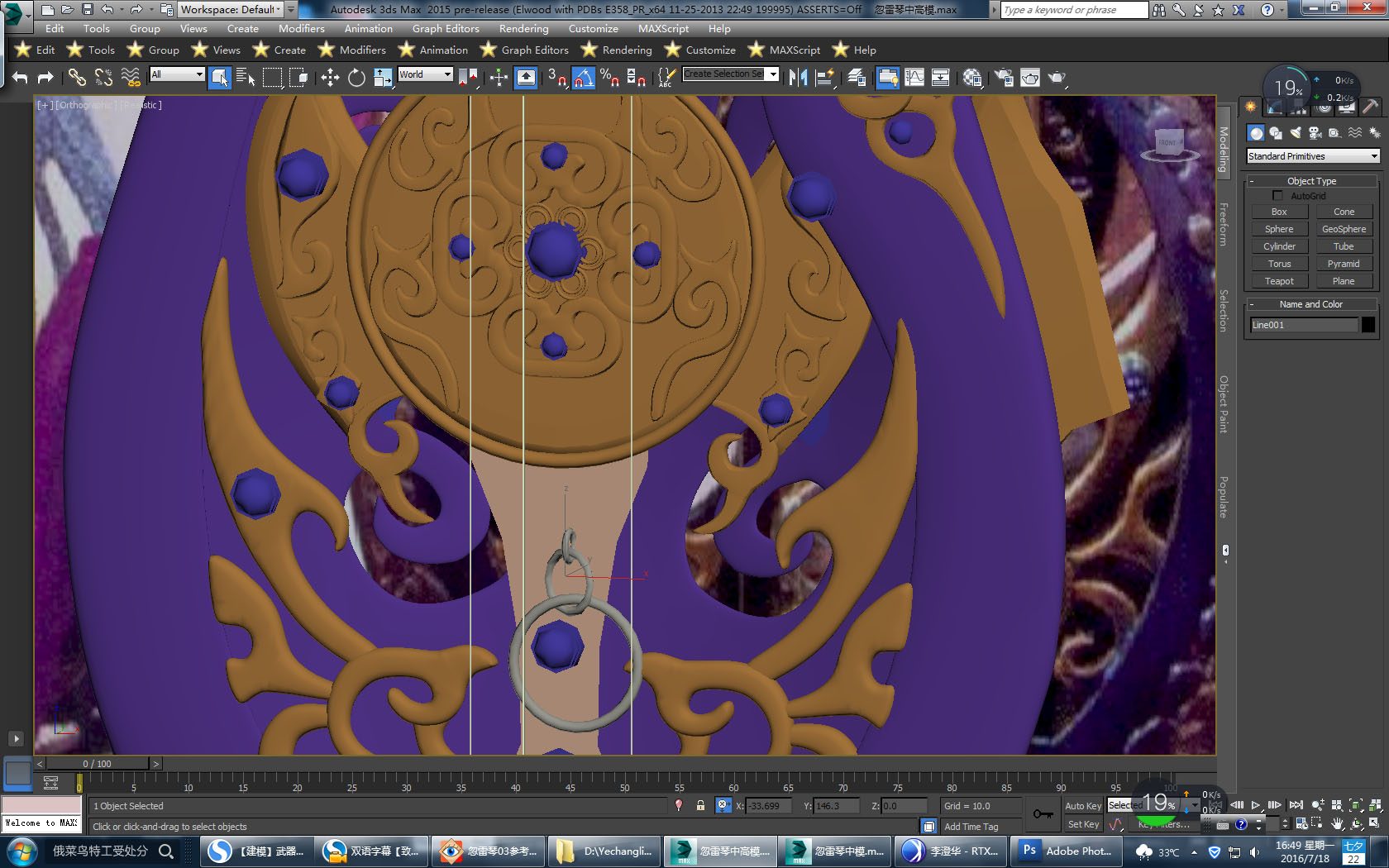This screenshot has width=1389, height=868.
Task: Click the Cylinder primitive button
Action: click(x=1279, y=246)
